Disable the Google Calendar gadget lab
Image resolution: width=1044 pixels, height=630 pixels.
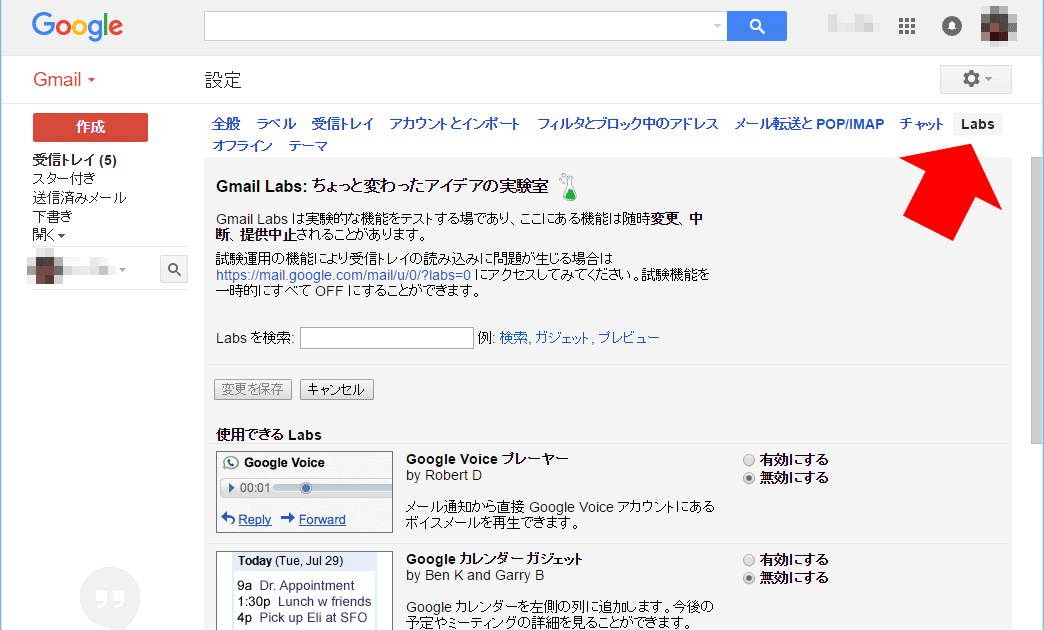click(x=749, y=578)
